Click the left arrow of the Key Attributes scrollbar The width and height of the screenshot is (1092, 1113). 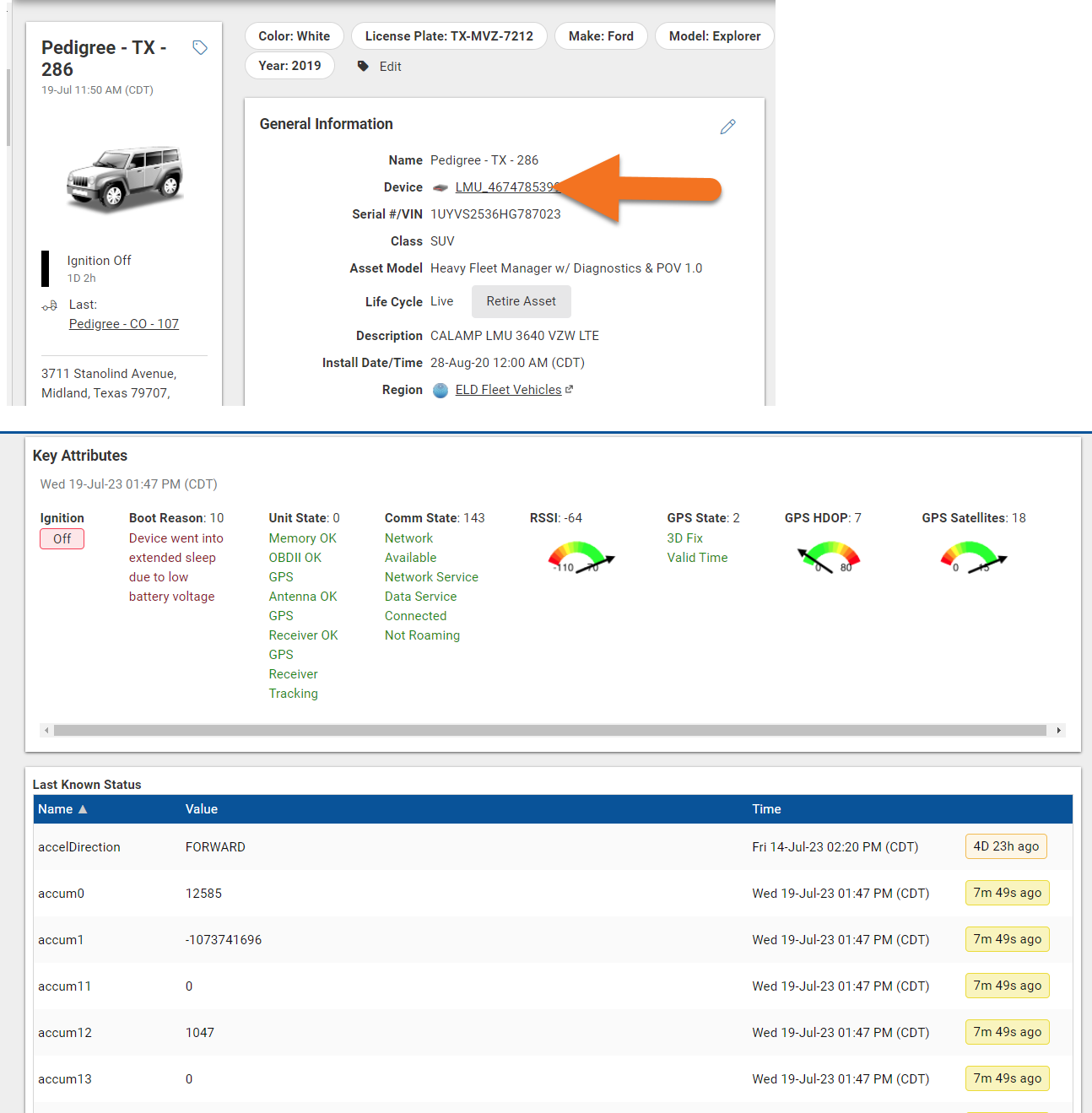(x=47, y=731)
